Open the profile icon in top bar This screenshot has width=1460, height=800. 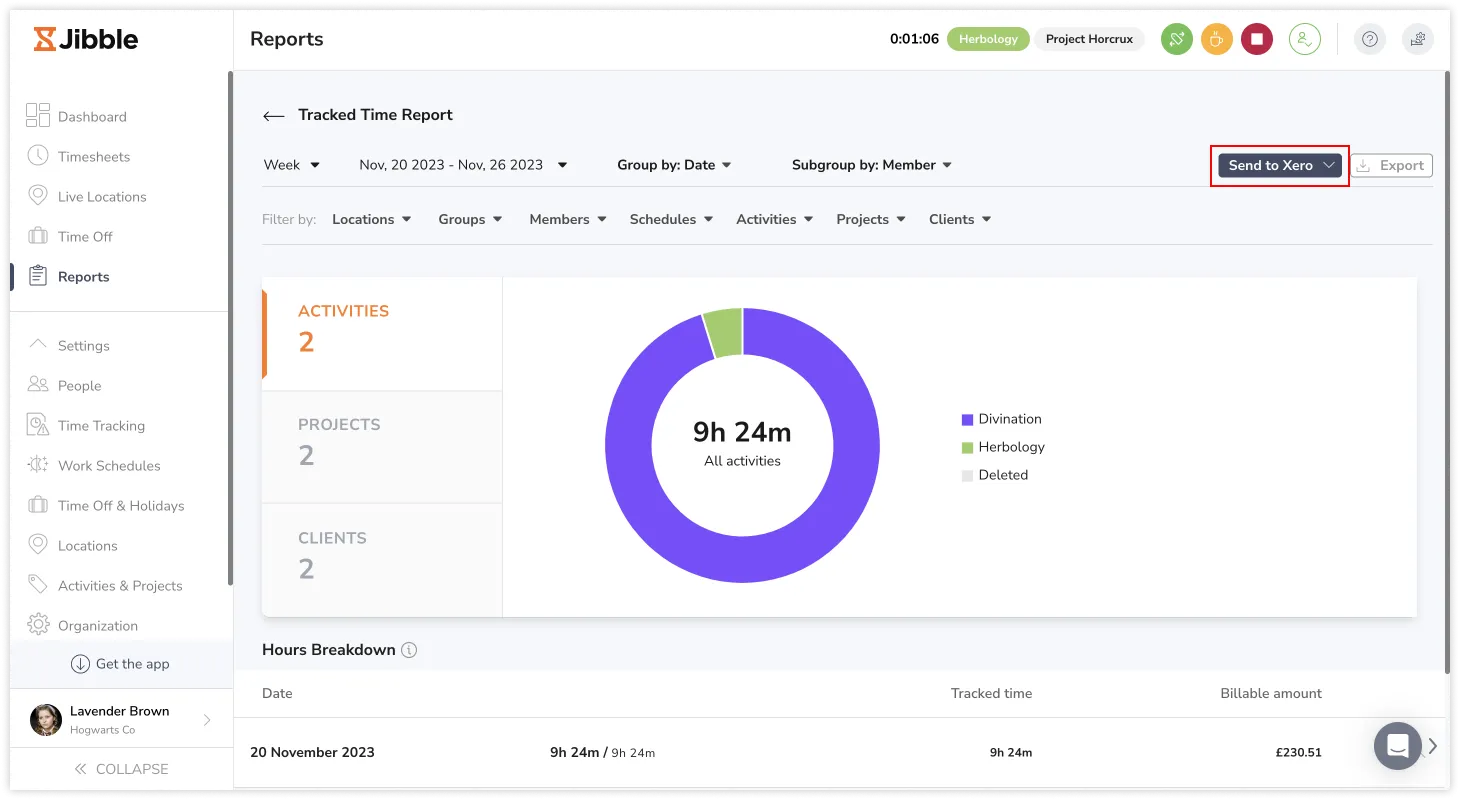(1304, 39)
